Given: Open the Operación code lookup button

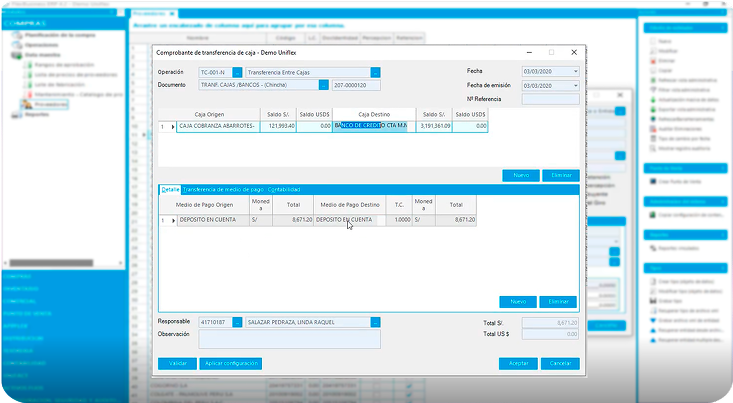Looking at the screenshot, I should pyautogui.click(x=236, y=72).
